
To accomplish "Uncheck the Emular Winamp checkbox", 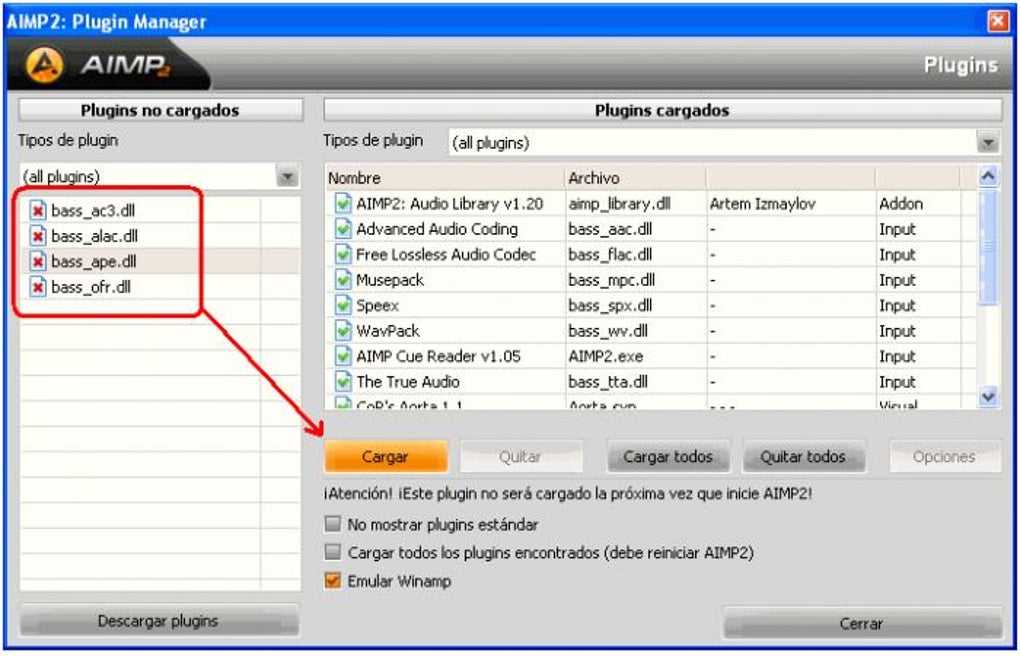I will click(x=333, y=581).
